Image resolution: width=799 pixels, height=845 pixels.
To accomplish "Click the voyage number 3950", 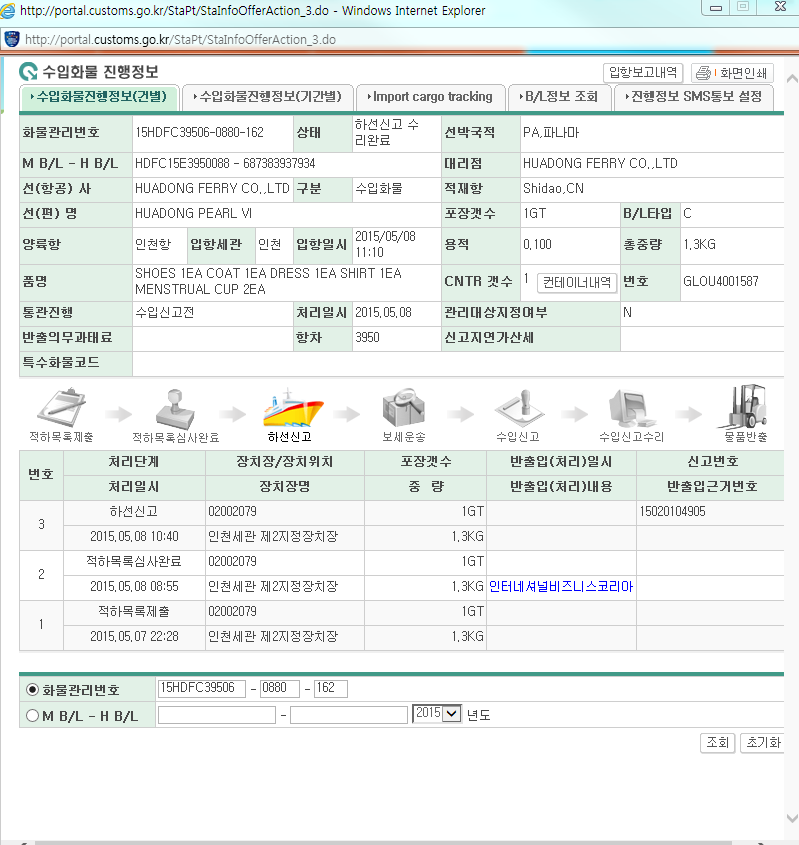I will 367,337.
